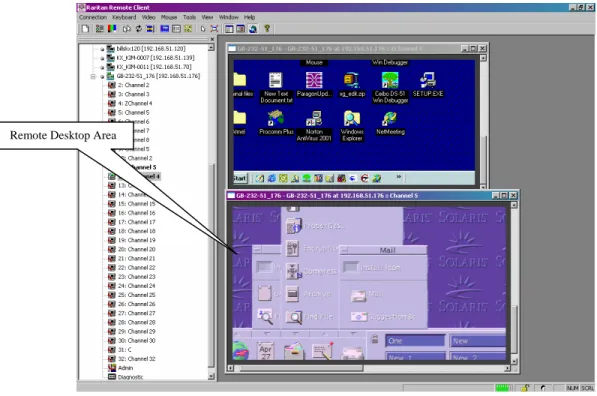Click One workspace button on Solaris panel
The image size is (597, 396).
[415, 341]
